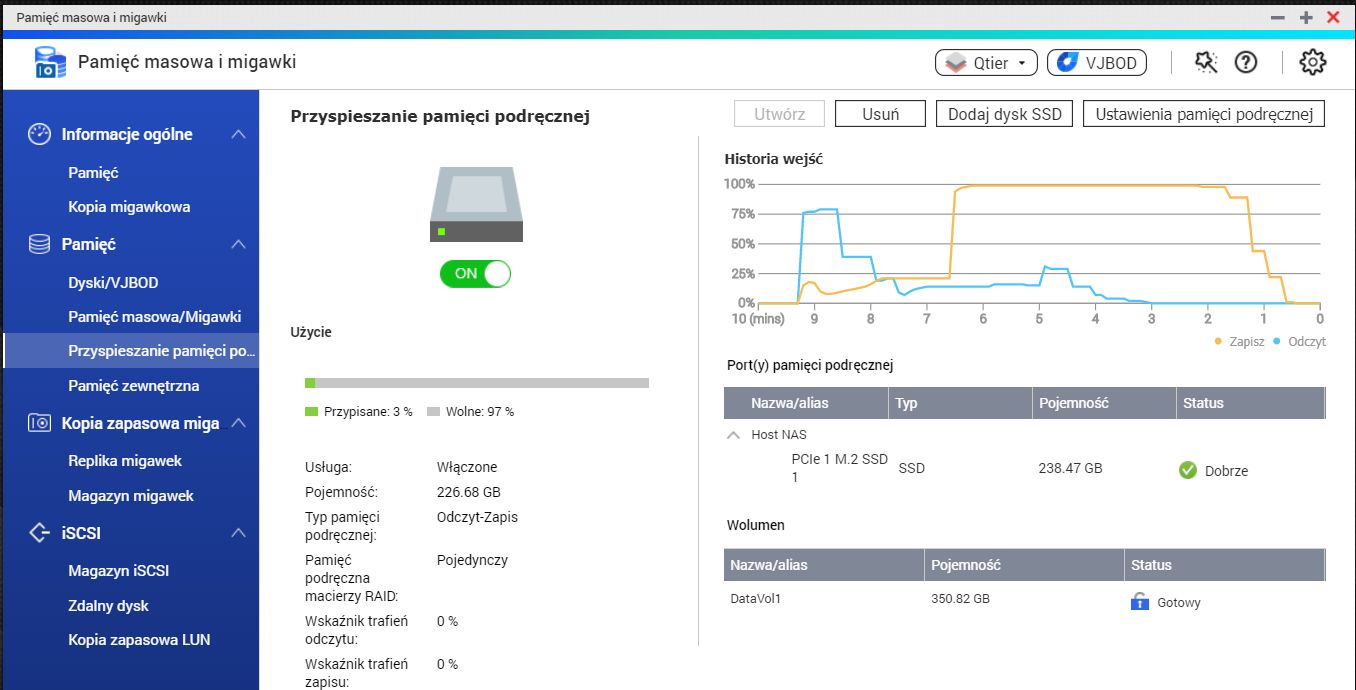The image size is (1356, 690).
Task: Click the 350.82 GB volume capacity
Action: [x=960, y=600]
